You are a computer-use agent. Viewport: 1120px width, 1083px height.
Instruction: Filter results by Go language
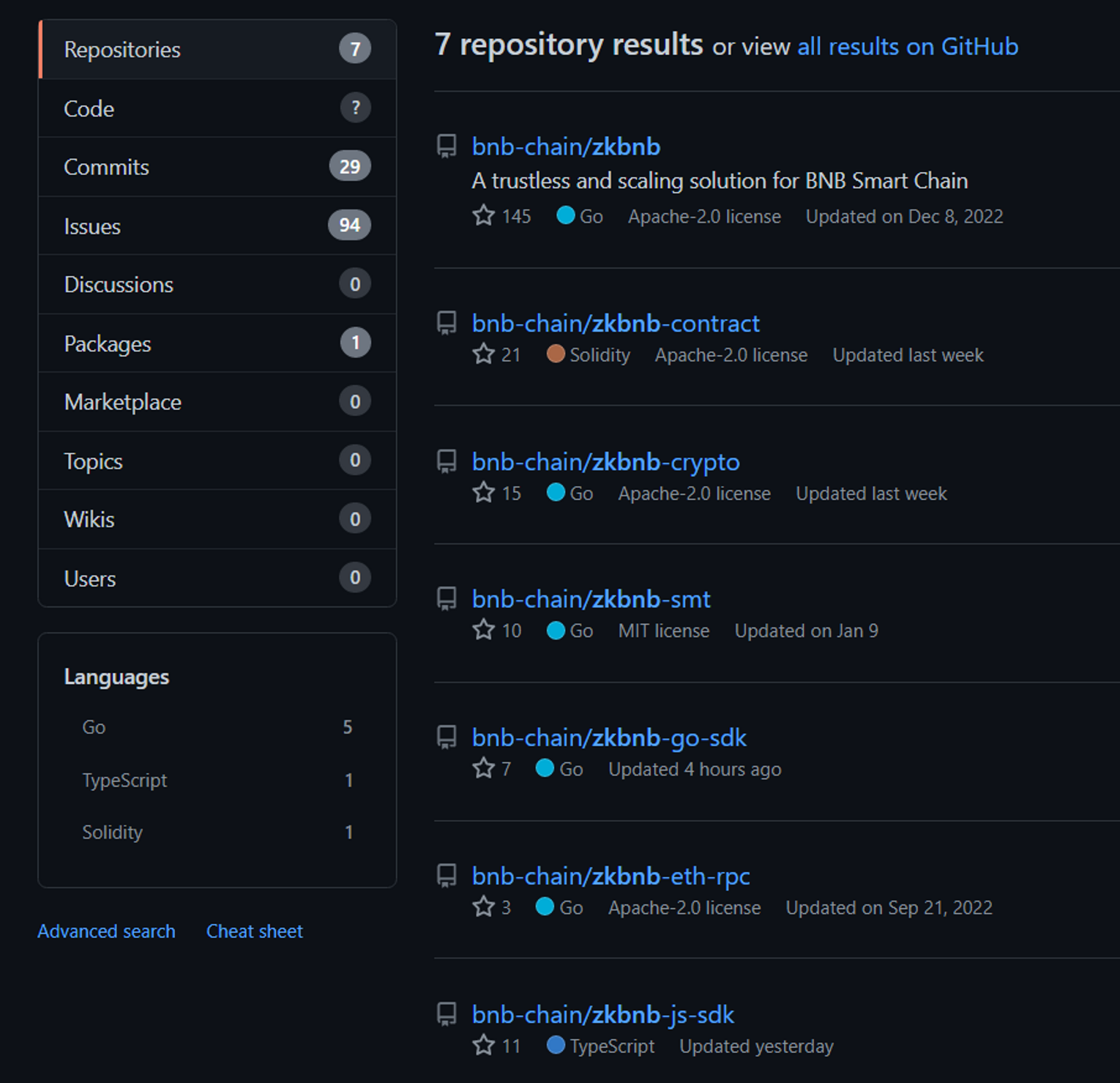(94, 727)
